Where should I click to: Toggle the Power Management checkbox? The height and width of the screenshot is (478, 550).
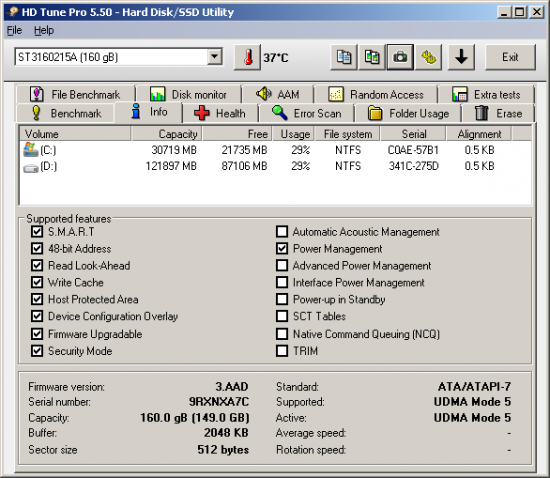(282, 248)
